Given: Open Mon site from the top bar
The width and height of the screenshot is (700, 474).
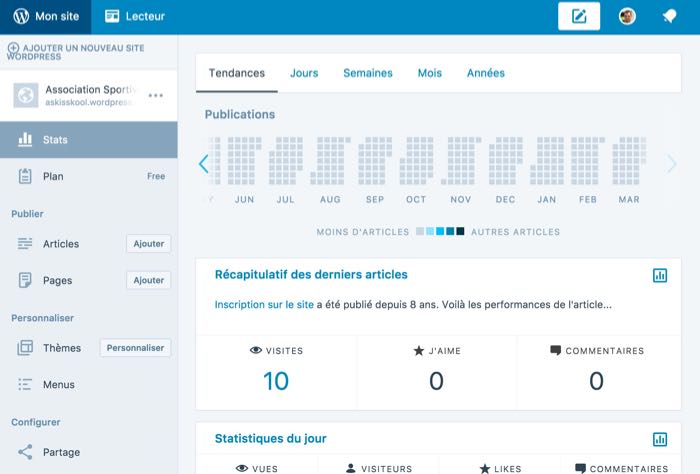Looking at the screenshot, I should click(45, 16).
